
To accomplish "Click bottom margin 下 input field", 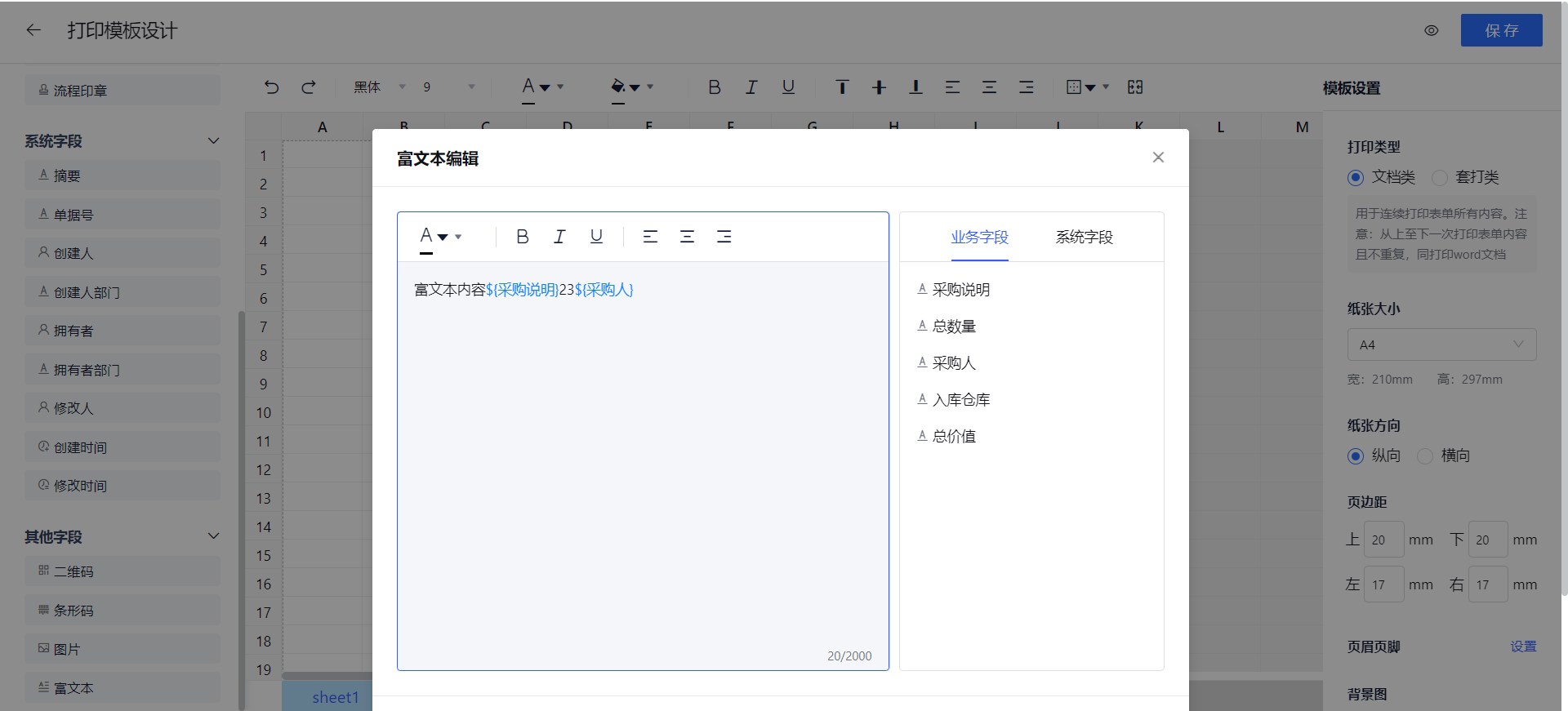I will [x=1488, y=540].
